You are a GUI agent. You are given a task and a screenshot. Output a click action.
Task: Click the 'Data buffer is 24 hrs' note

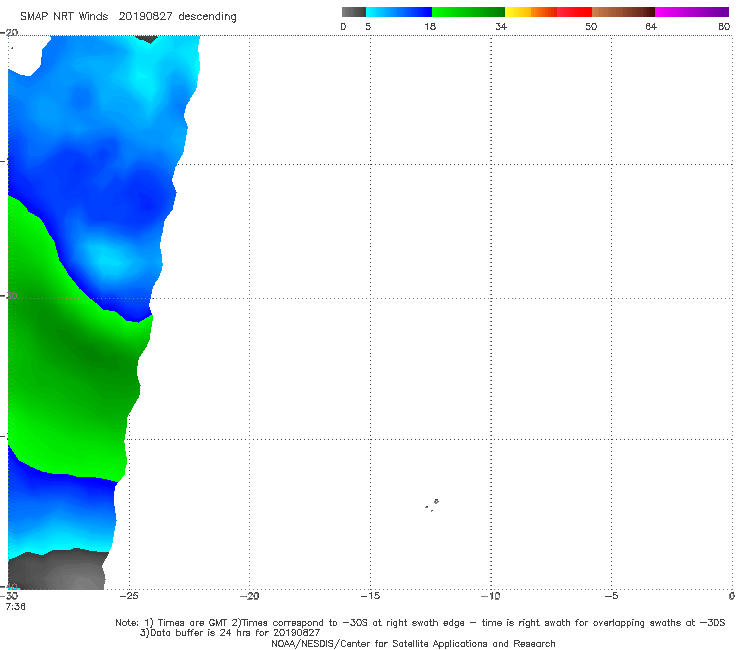coord(230,633)
